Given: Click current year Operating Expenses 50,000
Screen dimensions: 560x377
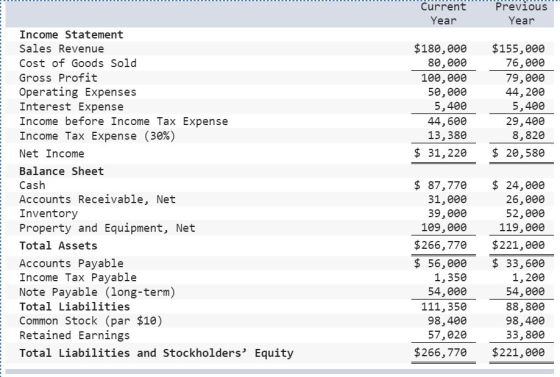Looking at the screenshot, I should [447, 92].
